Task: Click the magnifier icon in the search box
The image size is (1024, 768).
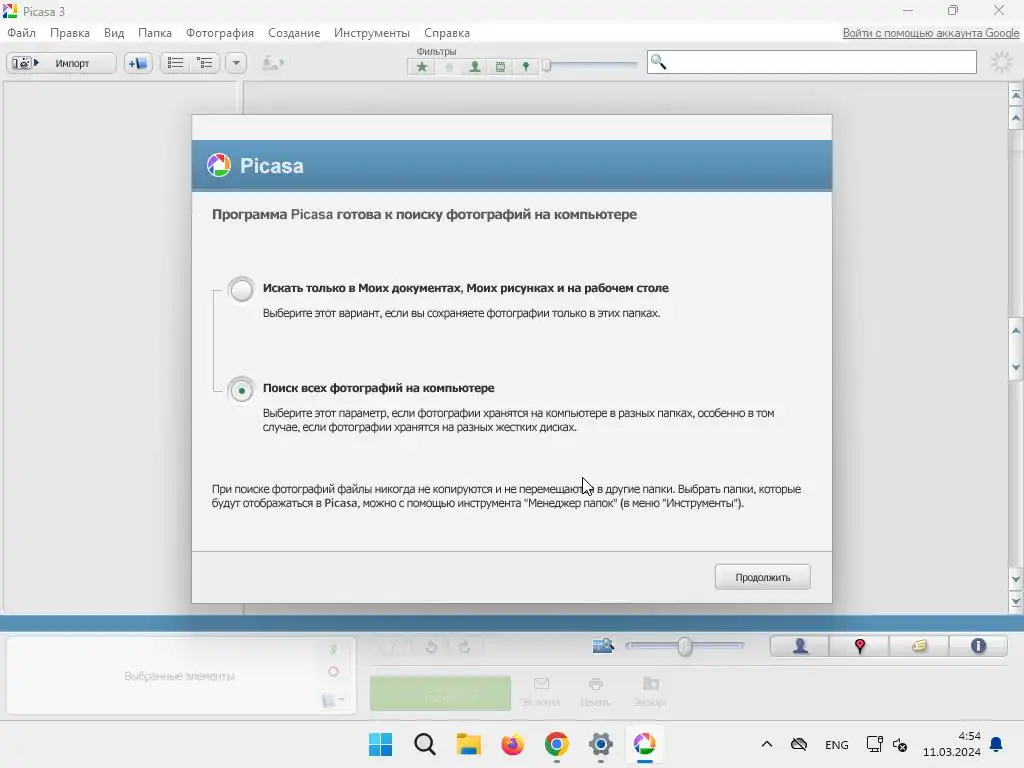Action: (658, 62)
